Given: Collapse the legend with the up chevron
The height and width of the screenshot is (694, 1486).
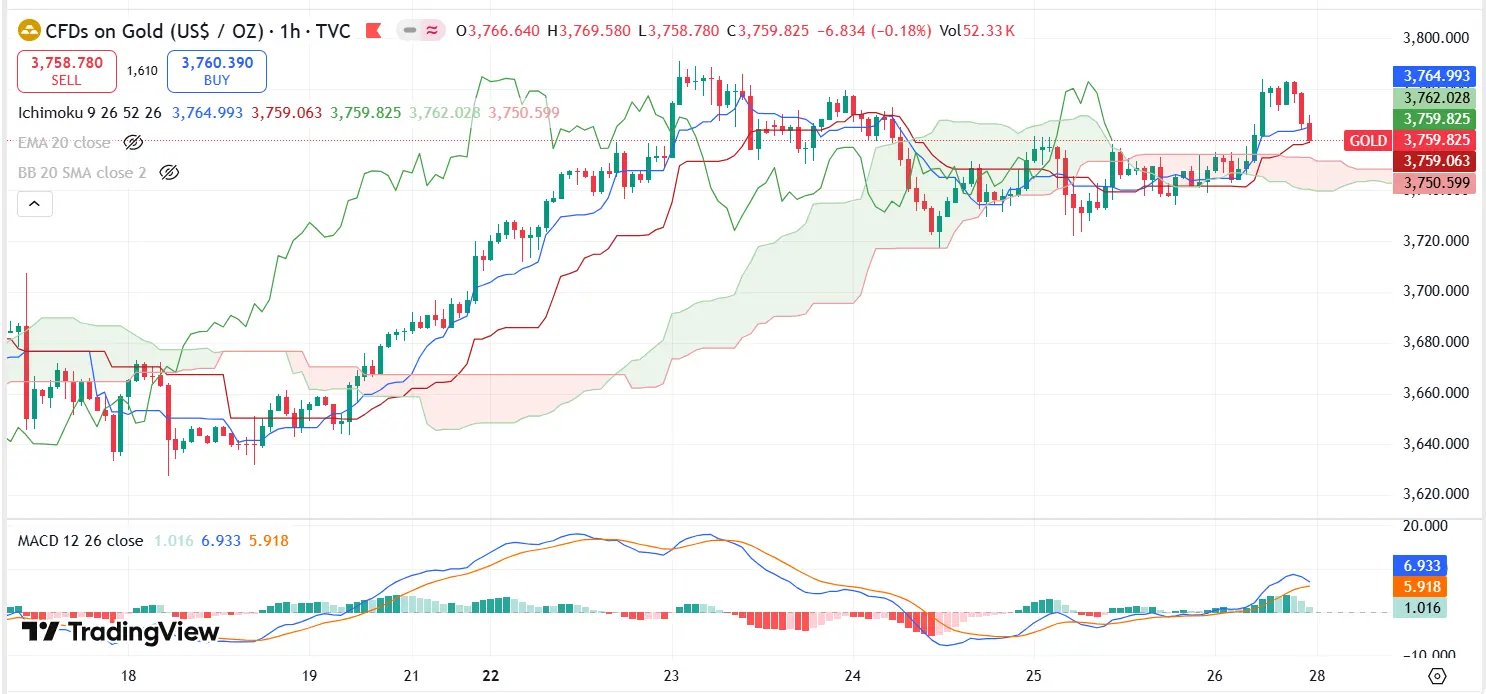Looking at the screenshot, I should coord(34,203).
